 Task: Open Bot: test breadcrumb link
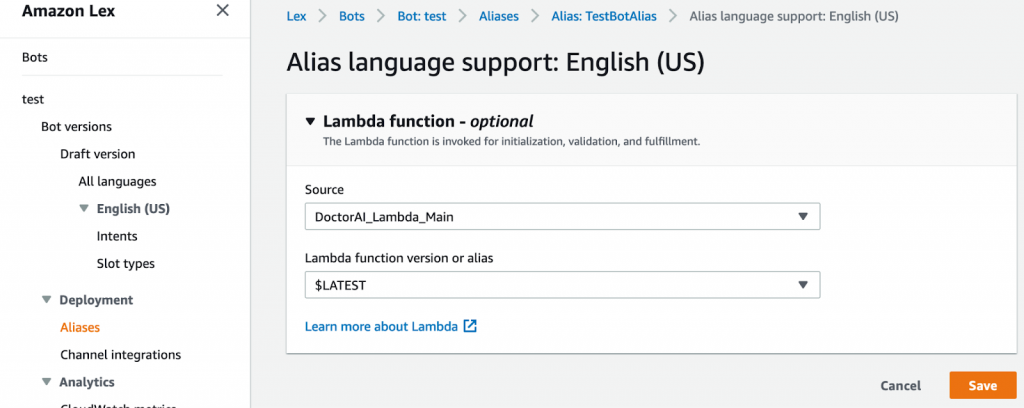pos(422,16)
